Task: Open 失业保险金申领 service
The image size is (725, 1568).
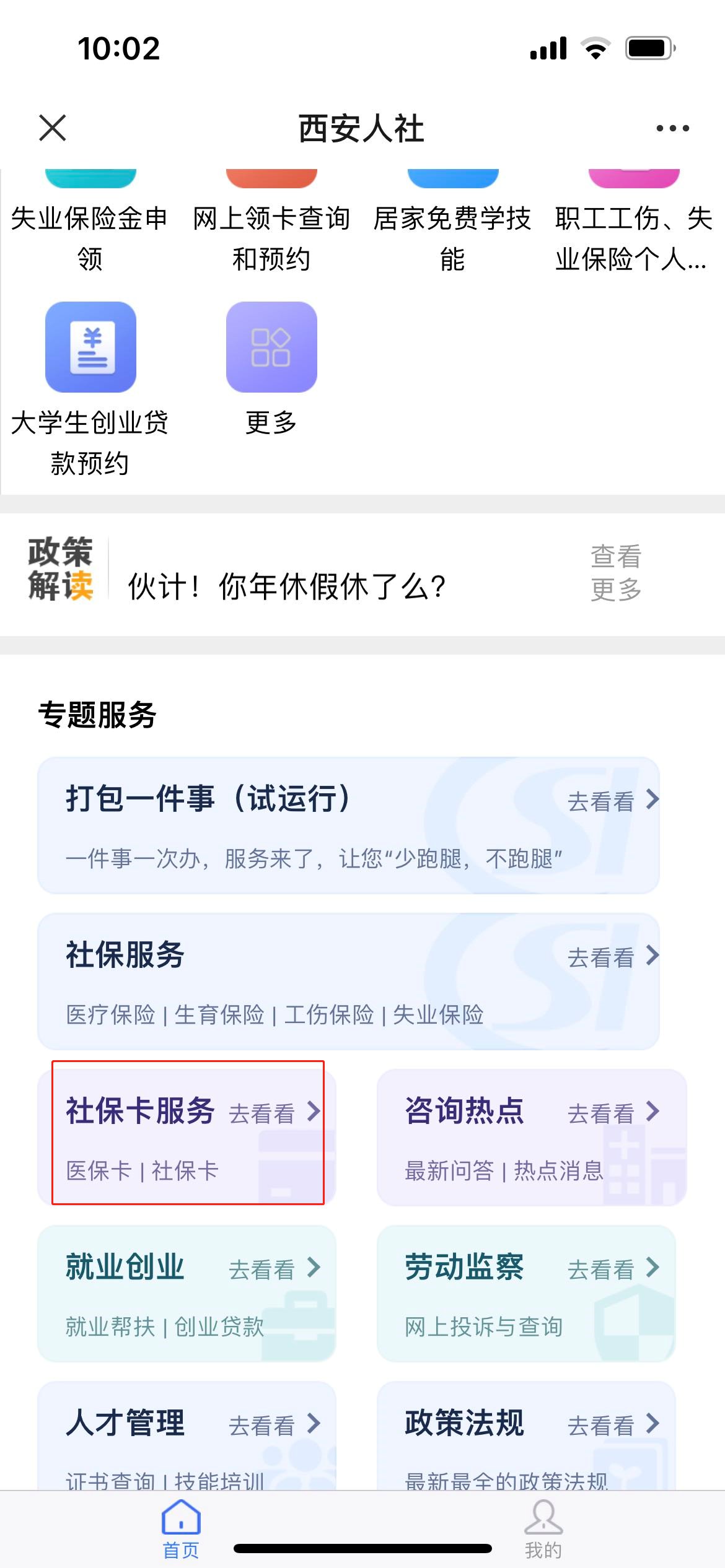Action: click(x=90, y=237)
